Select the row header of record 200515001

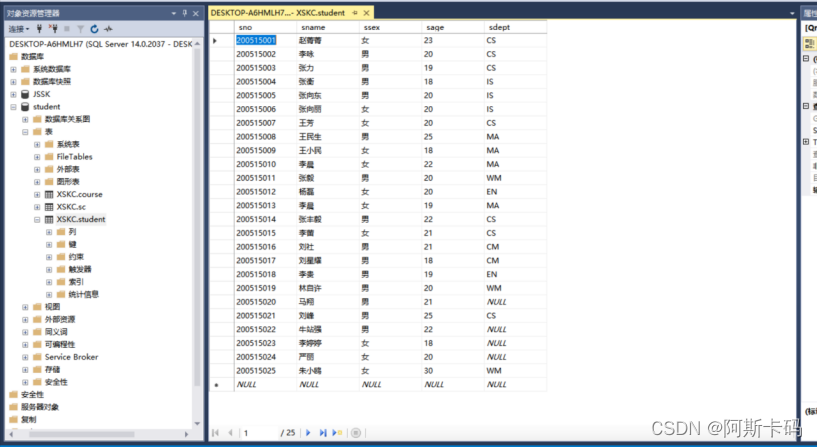coord(221,41)
